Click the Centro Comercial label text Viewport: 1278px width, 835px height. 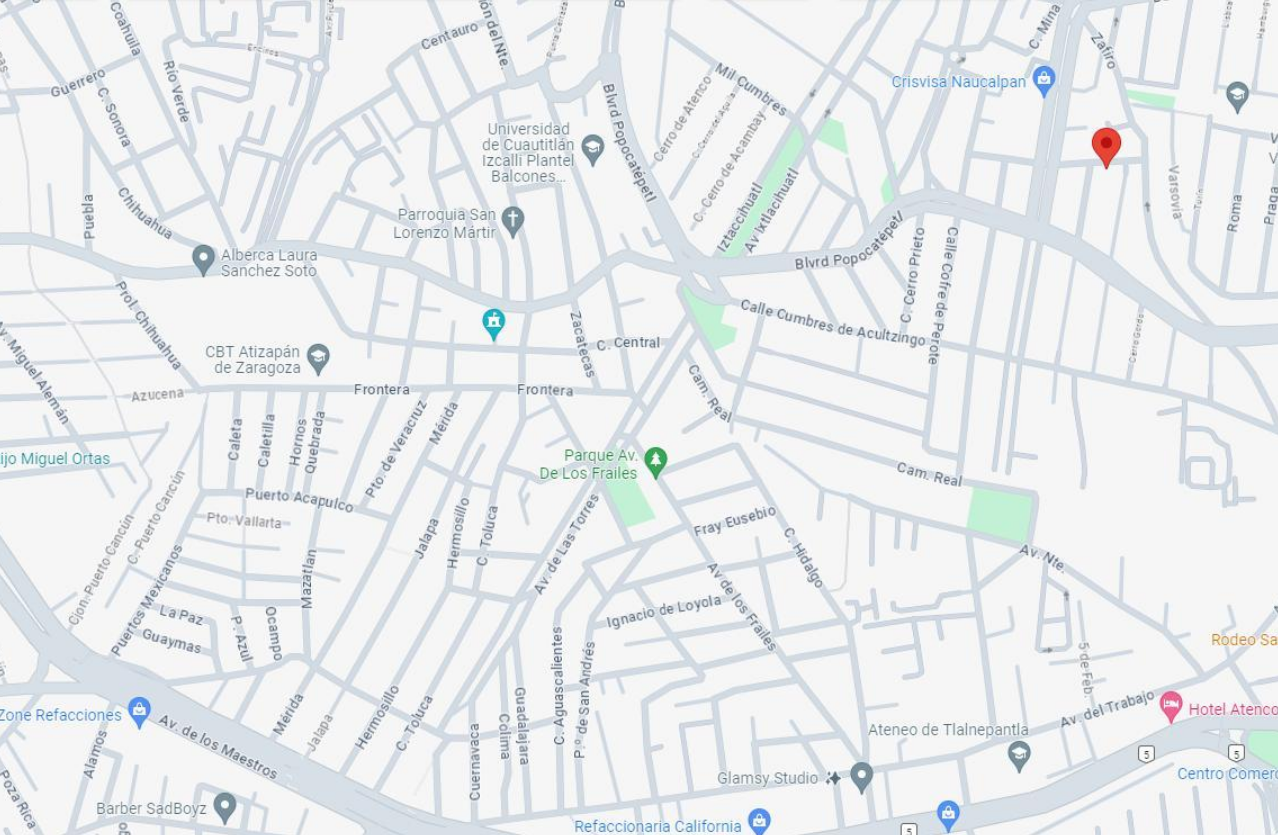(x=1227, y=773)
